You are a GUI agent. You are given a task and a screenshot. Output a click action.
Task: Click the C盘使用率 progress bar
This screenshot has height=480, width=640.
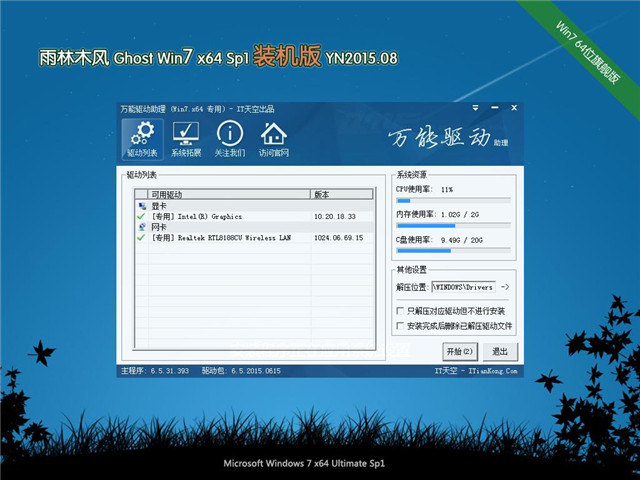[x=453, y=250]
